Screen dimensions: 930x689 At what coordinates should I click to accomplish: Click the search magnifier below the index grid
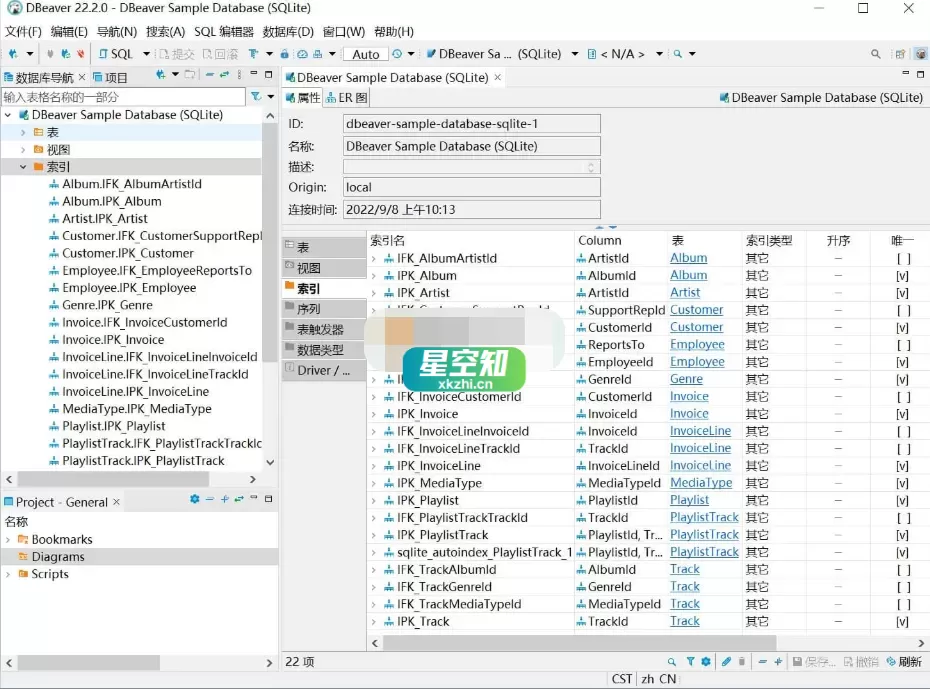672,661
